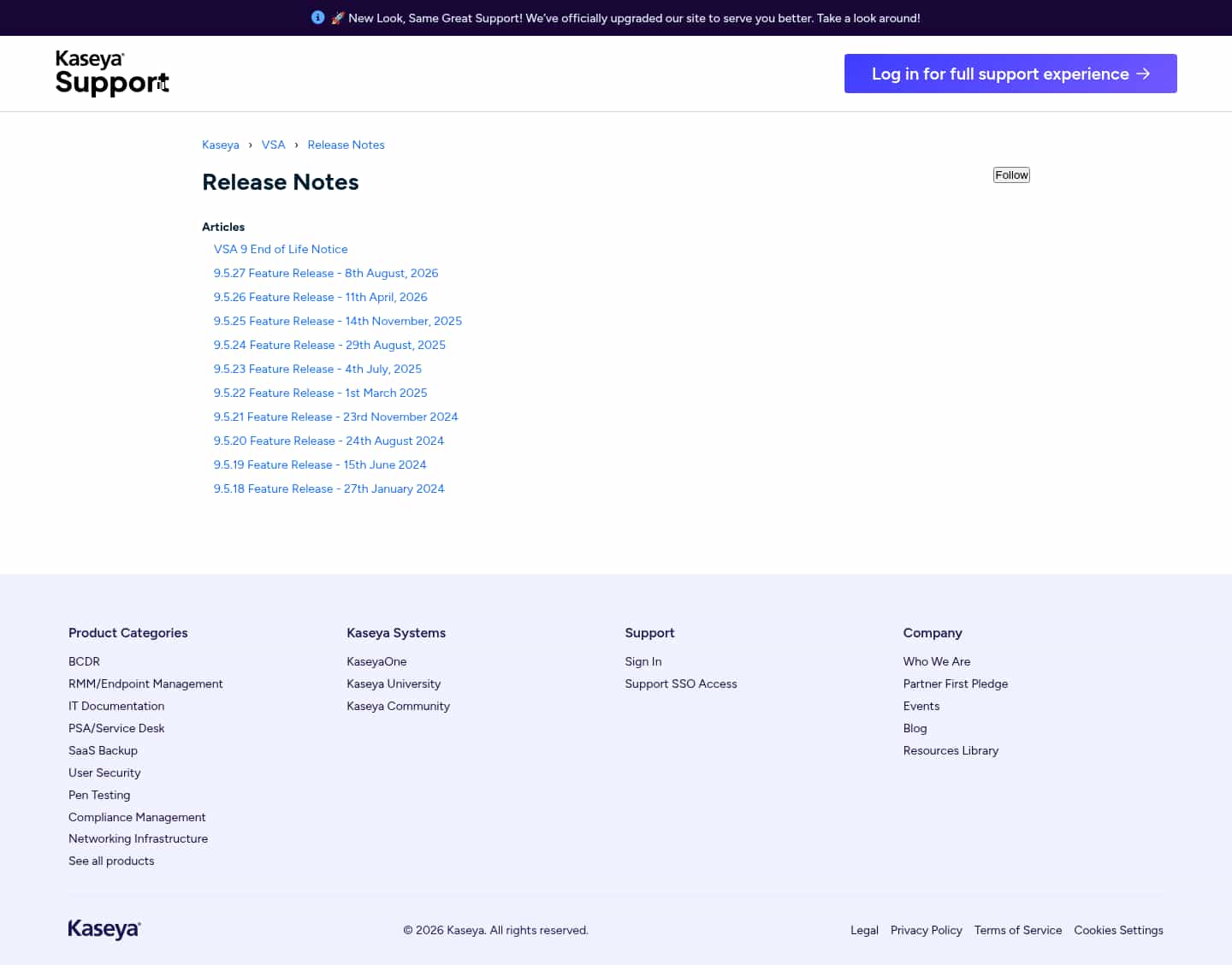Click the info icon in announcement banner

318,17
